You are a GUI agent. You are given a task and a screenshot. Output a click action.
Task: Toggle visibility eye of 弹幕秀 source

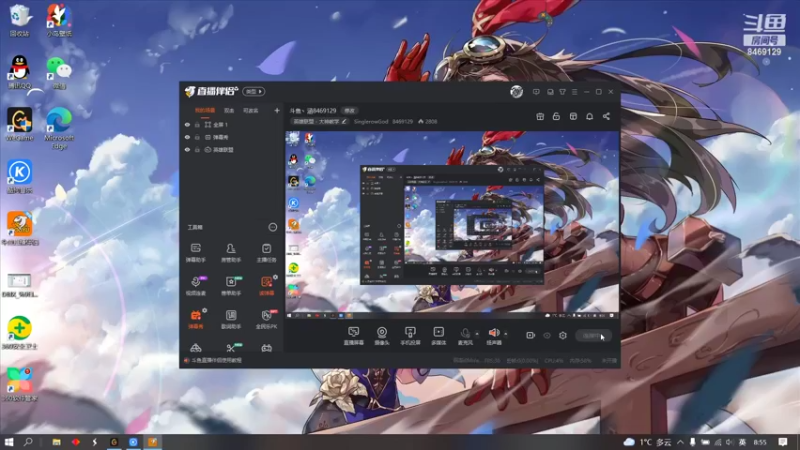[x=187, y=137]
